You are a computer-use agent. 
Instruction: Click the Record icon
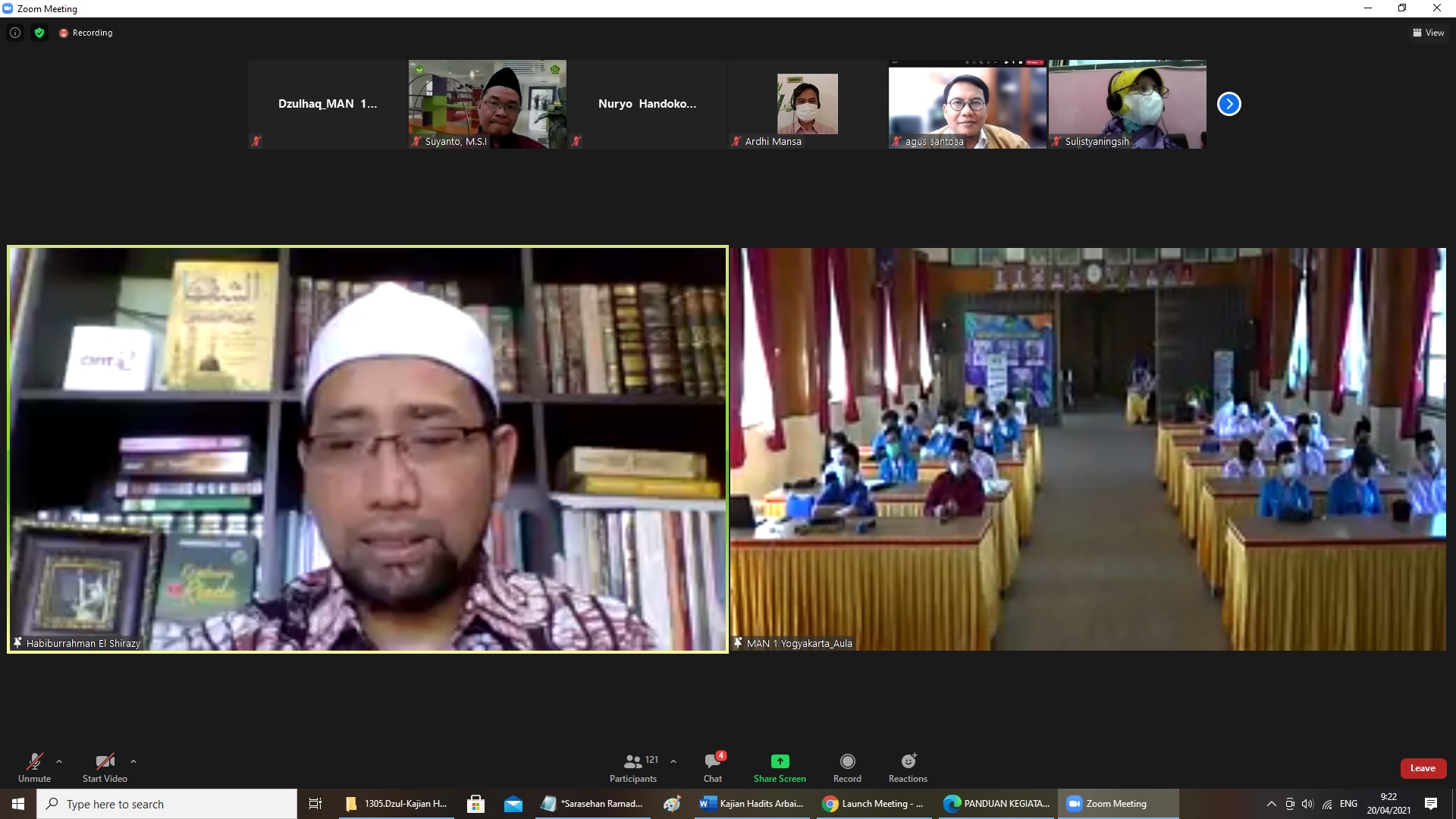pyautogui.click(x=847, y=761)
